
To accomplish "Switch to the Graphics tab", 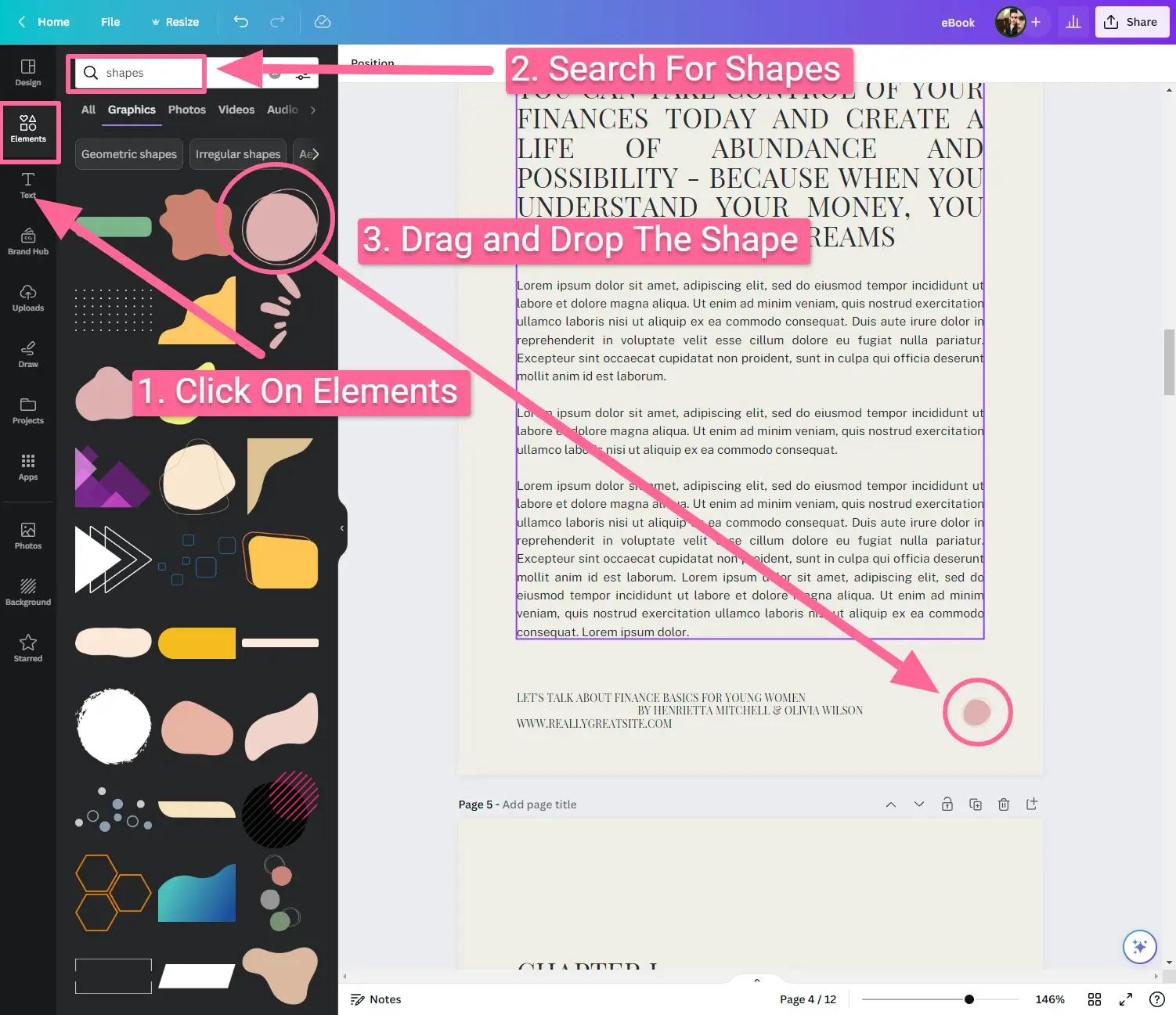I will pos(132,110).
